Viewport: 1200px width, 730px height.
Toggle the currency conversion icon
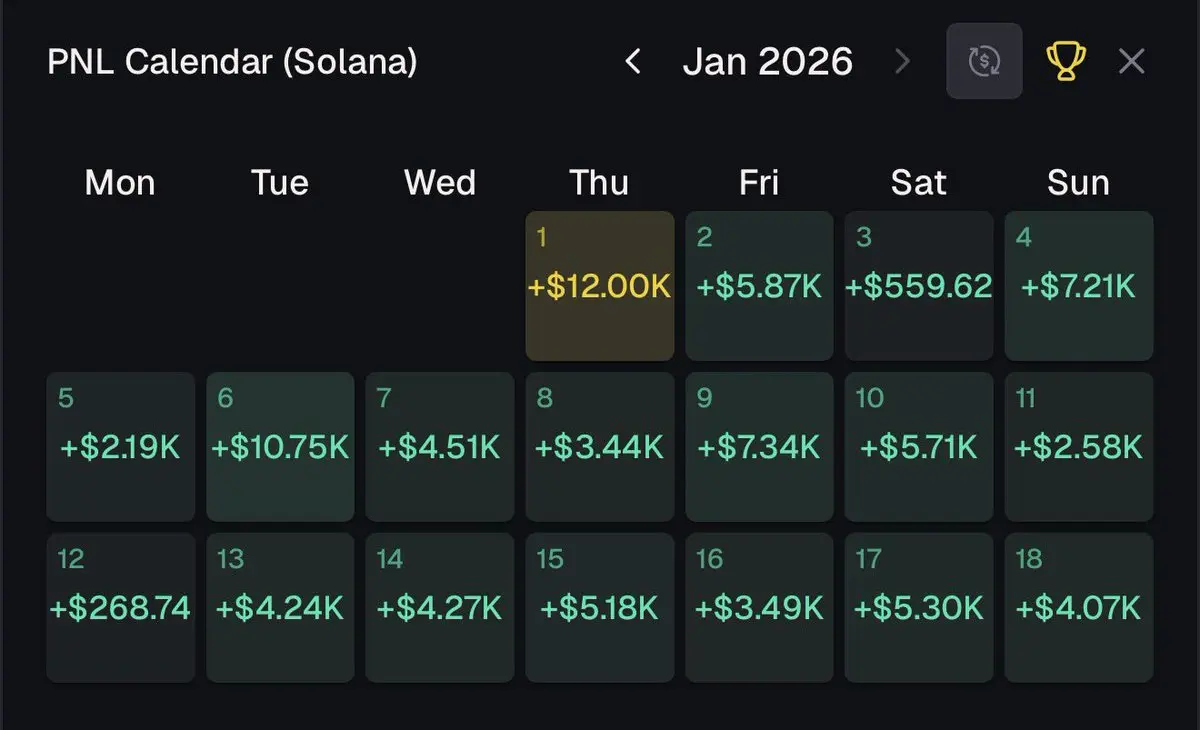coord(984,62)
